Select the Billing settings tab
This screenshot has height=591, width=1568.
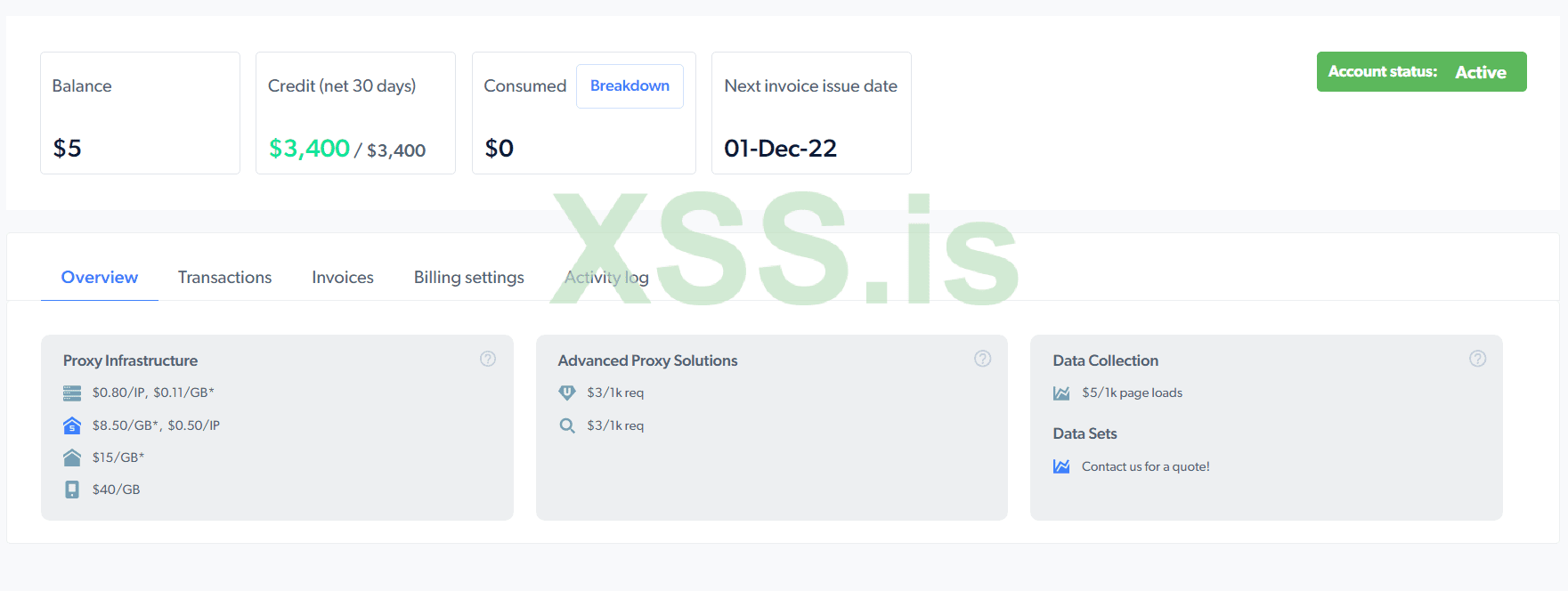(x=469, y=278)
